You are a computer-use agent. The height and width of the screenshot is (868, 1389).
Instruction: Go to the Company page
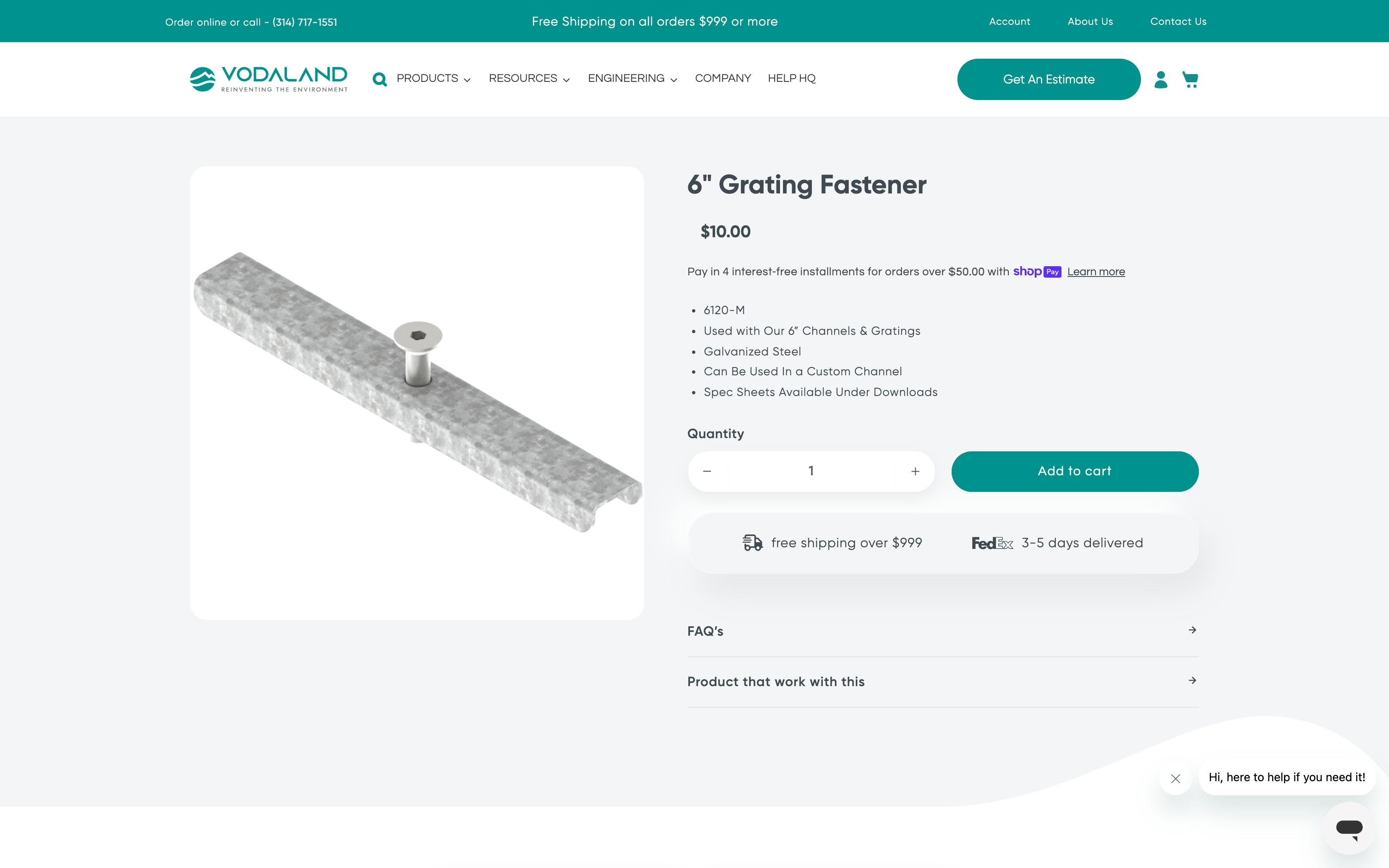pos(723,79)
